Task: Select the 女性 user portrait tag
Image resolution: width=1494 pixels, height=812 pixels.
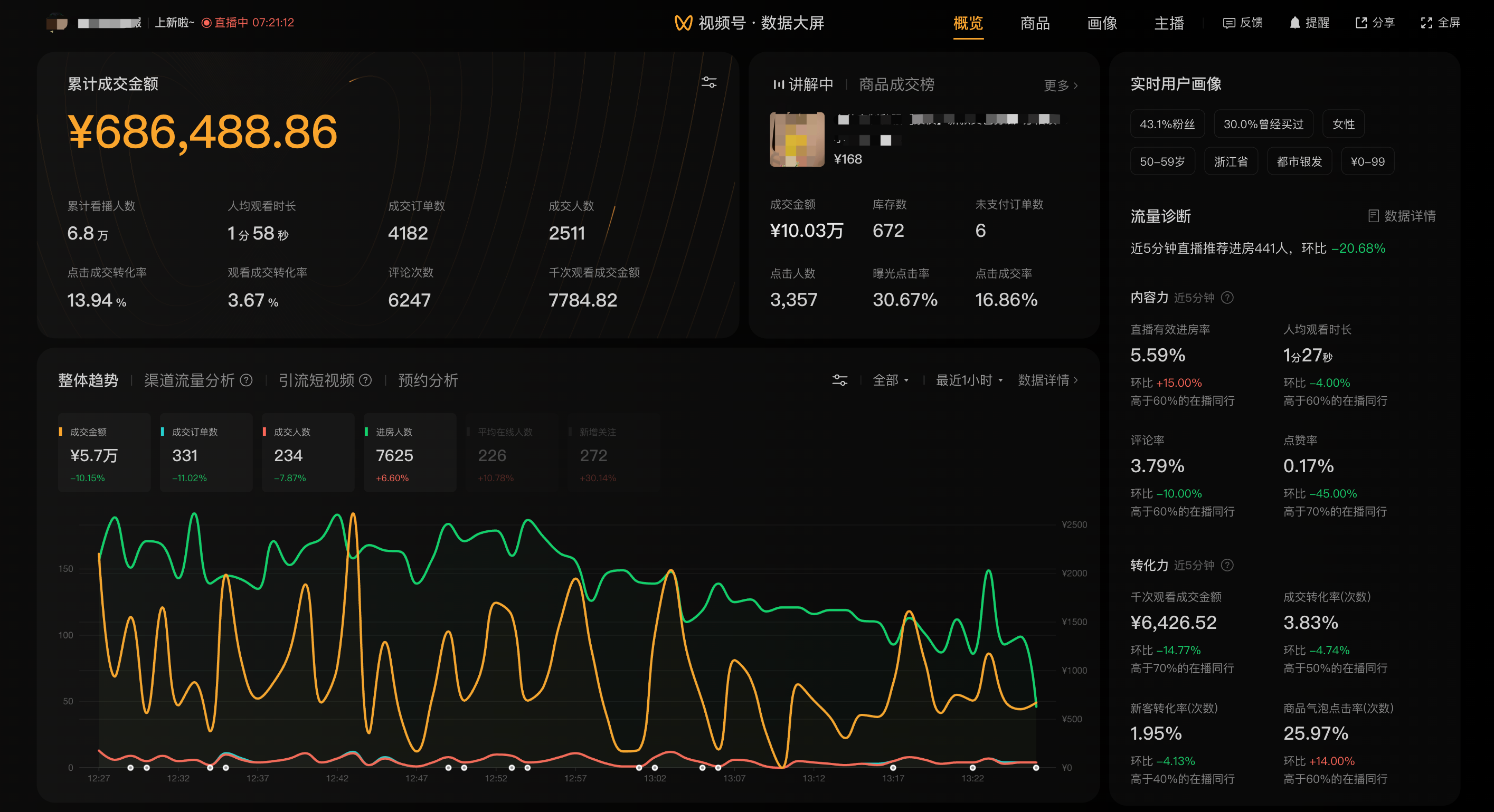Action: coord(1343,124)
